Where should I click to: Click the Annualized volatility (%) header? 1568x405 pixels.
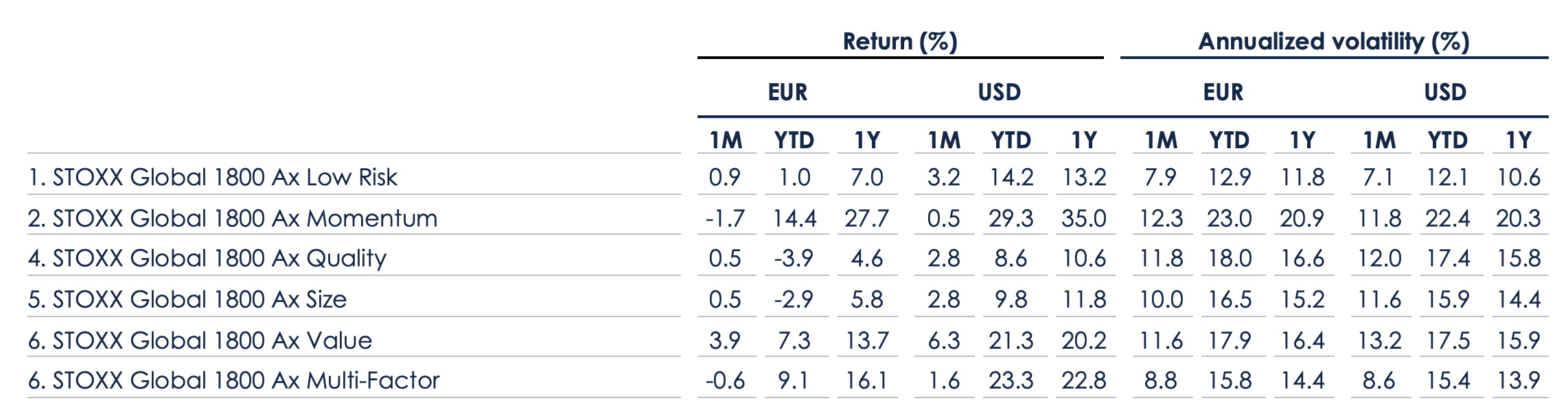1333,42
